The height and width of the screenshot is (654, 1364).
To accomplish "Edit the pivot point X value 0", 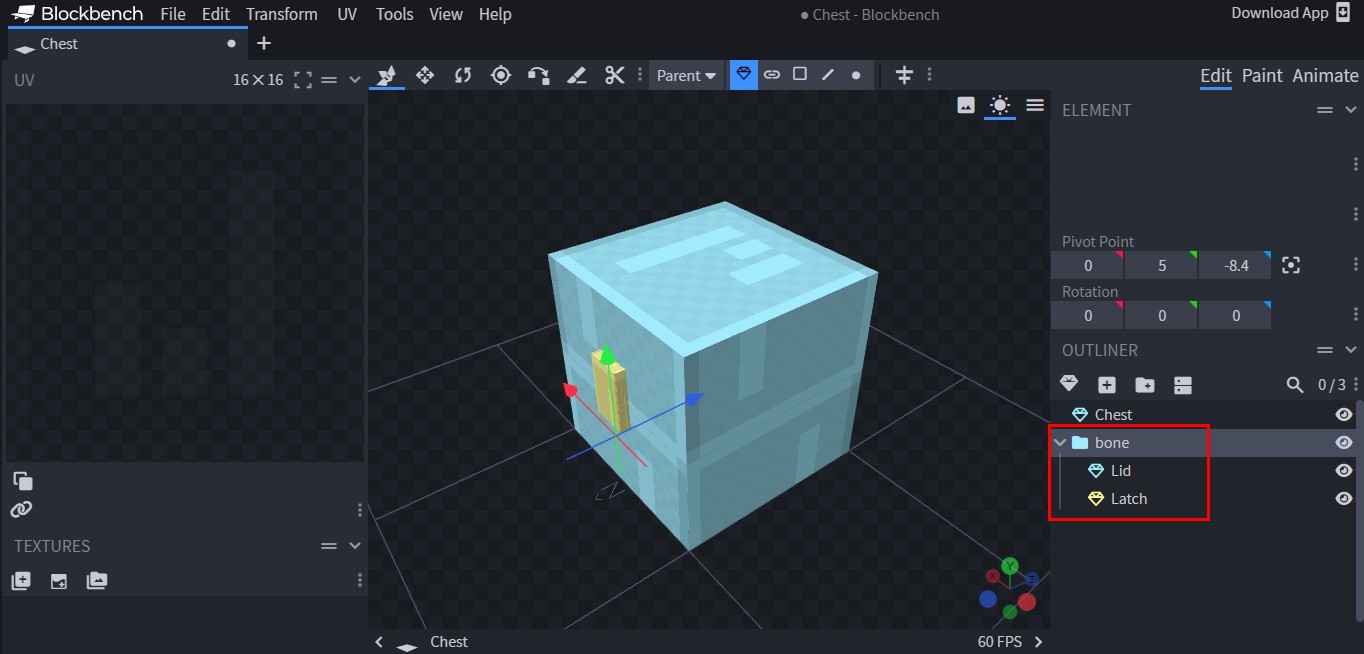I will click(1088, 266).
